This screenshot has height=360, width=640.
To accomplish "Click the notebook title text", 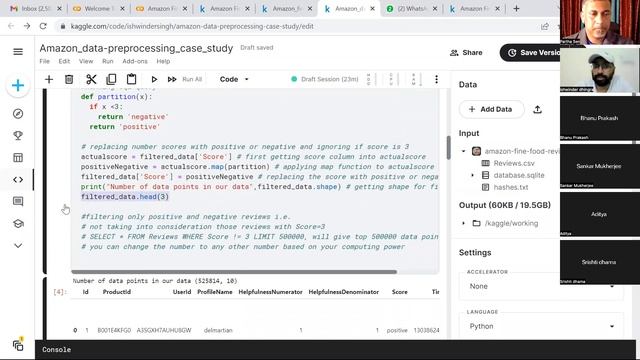I will click(136, 48).
